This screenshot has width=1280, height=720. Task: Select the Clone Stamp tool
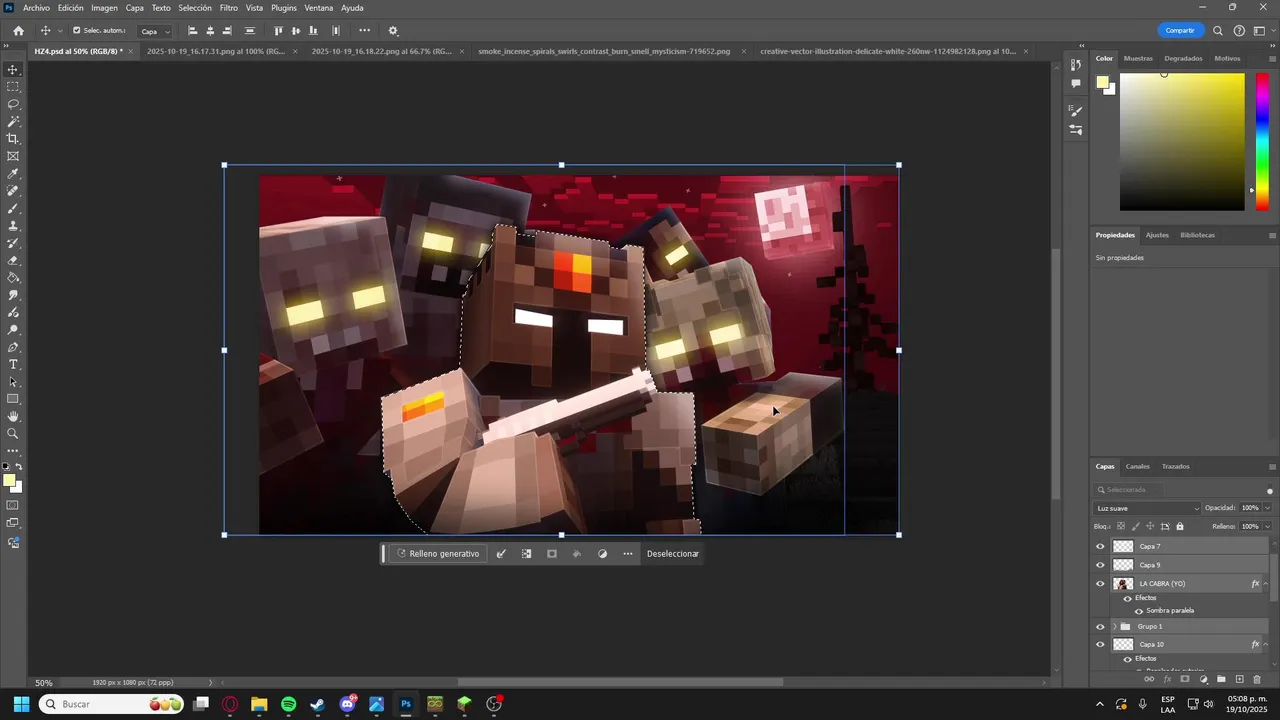tap(13, 226)
